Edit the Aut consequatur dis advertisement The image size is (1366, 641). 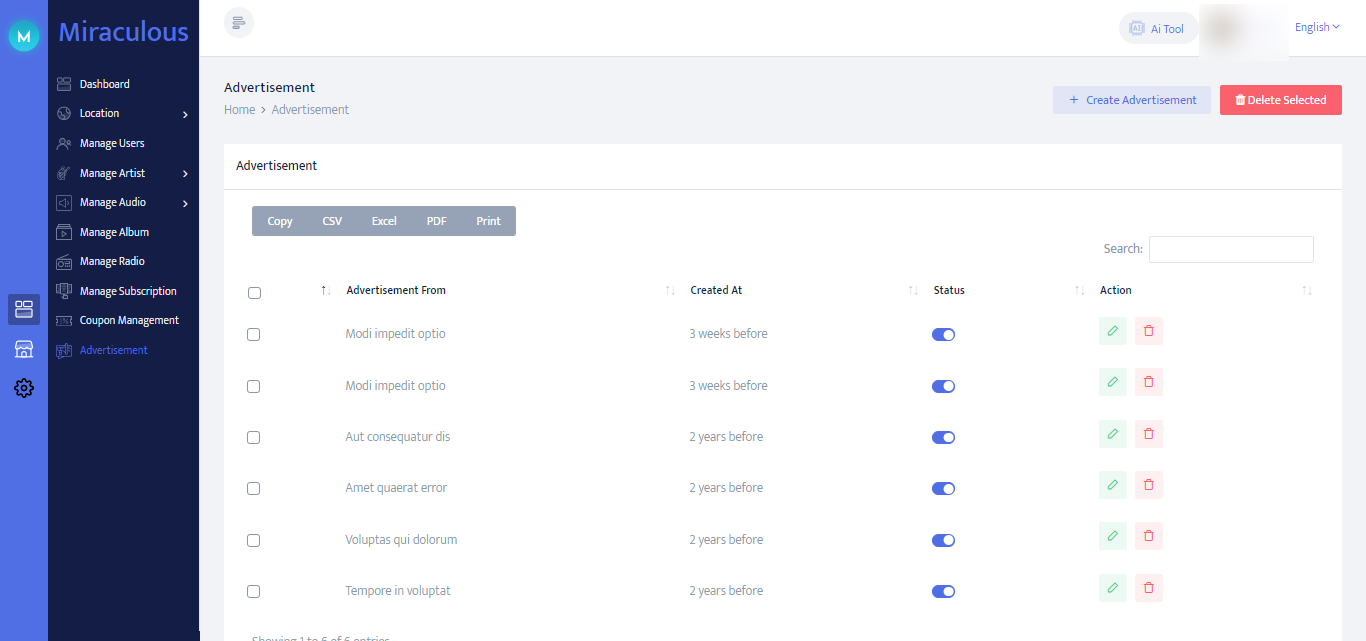click(x=1112, y=434)
